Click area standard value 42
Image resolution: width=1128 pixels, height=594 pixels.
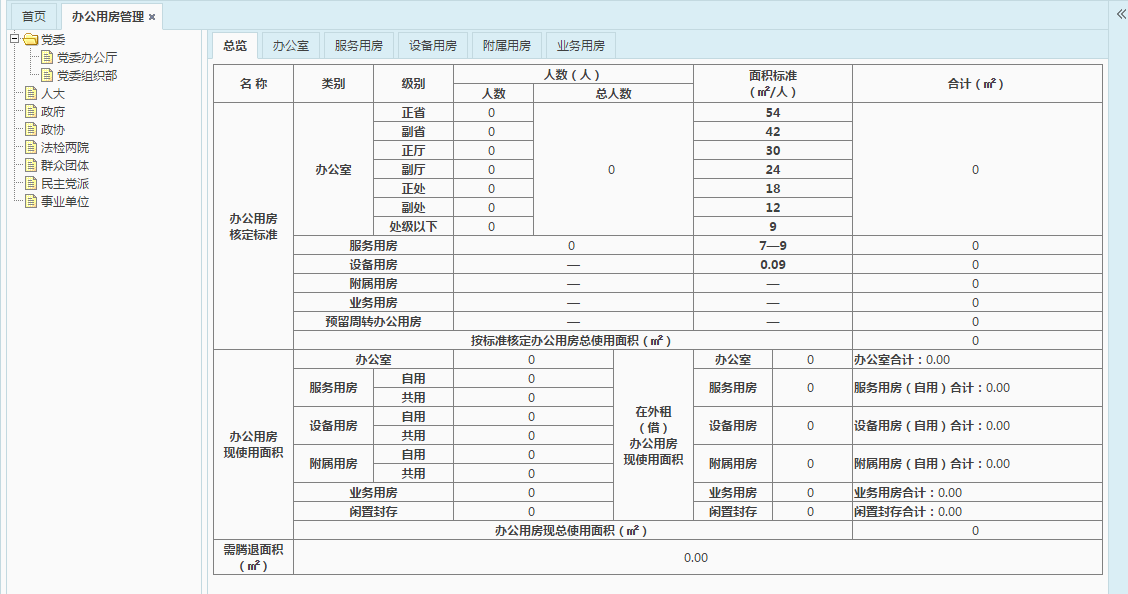773,132
